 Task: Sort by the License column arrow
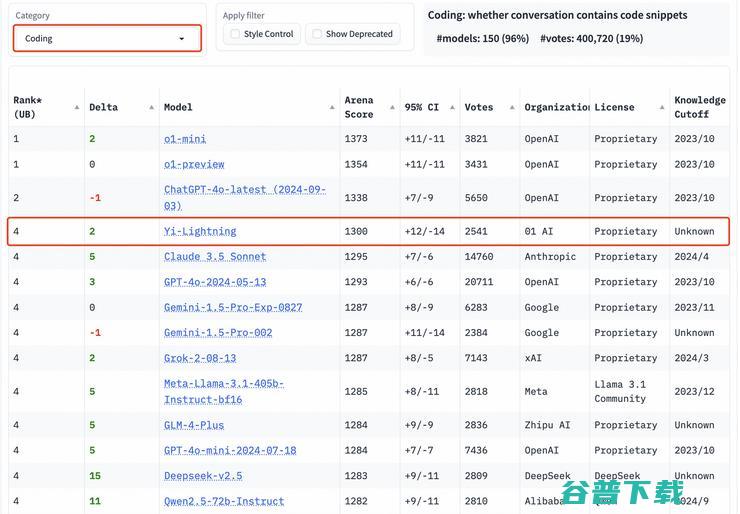coord(662,108)
